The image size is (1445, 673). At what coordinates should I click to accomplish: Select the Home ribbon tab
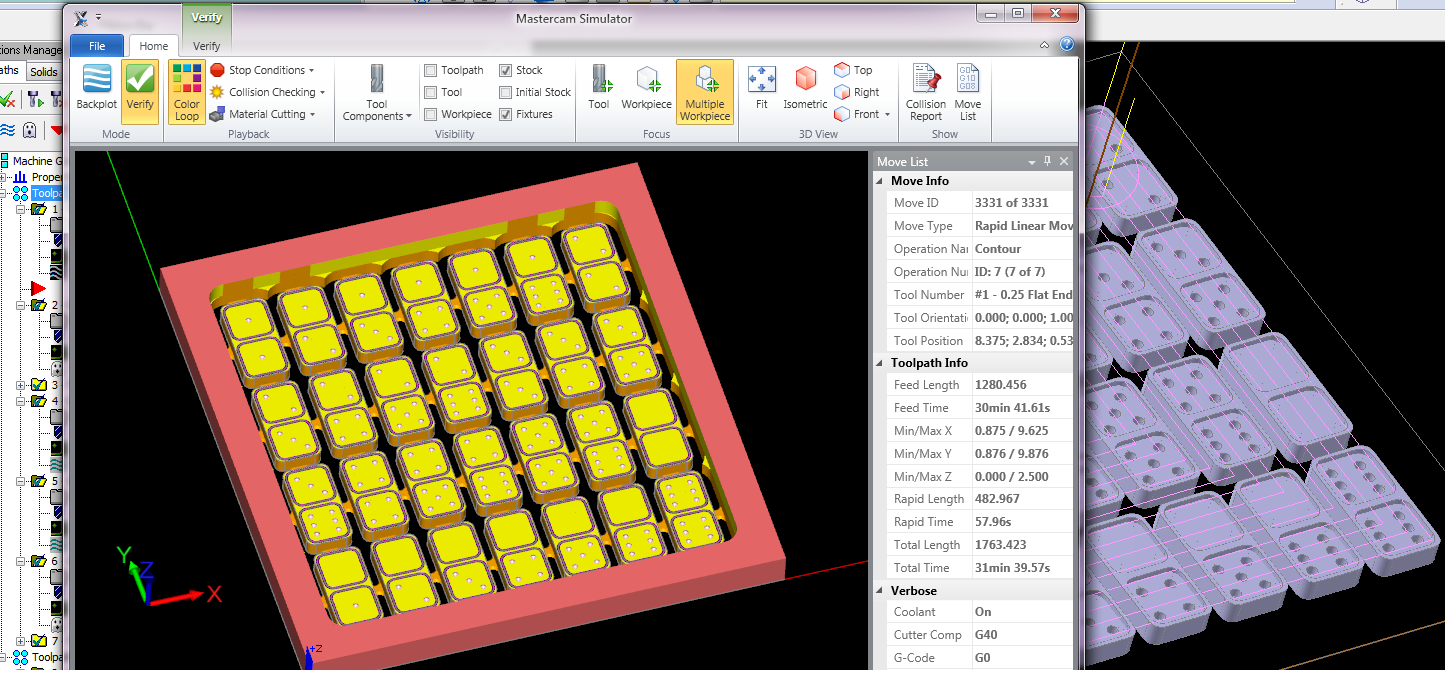tap(154, 46)
